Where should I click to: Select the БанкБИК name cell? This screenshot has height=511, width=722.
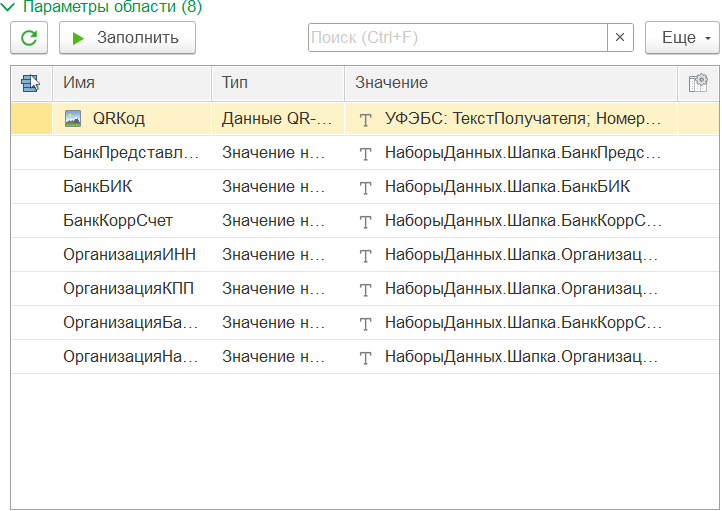(132, 187)
